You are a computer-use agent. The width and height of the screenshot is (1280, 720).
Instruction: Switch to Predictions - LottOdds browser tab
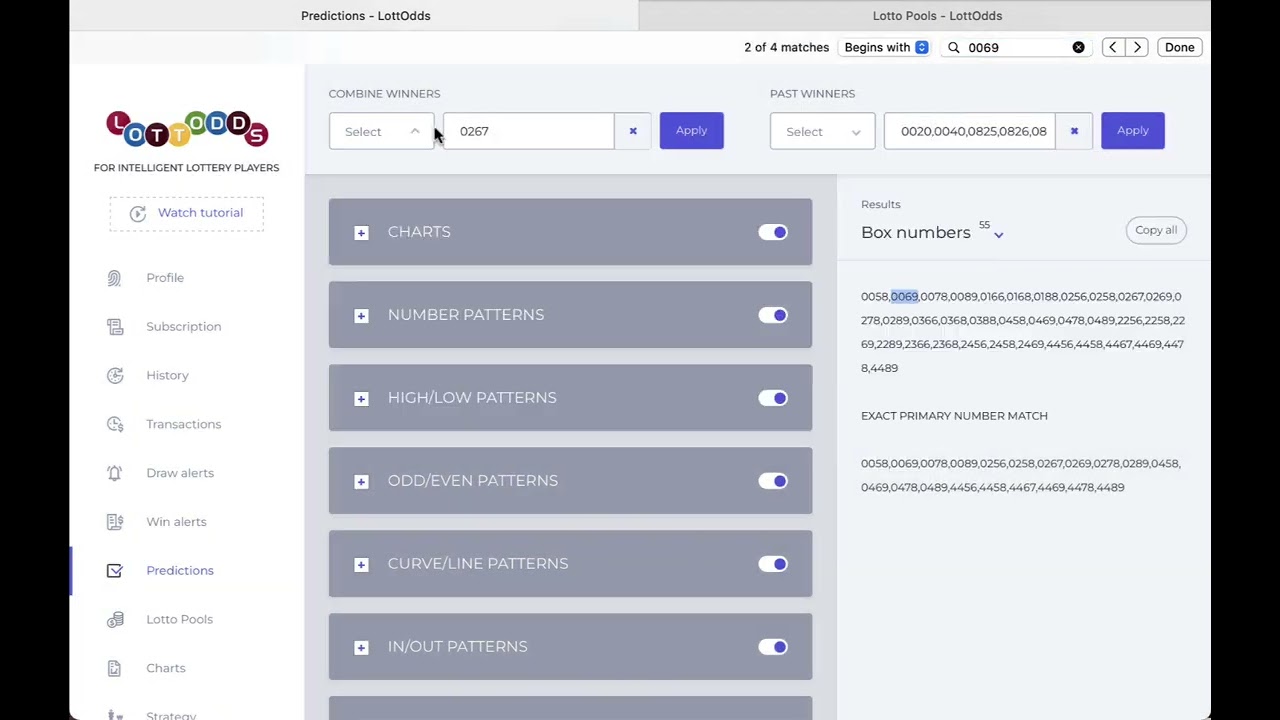(366, 15)
